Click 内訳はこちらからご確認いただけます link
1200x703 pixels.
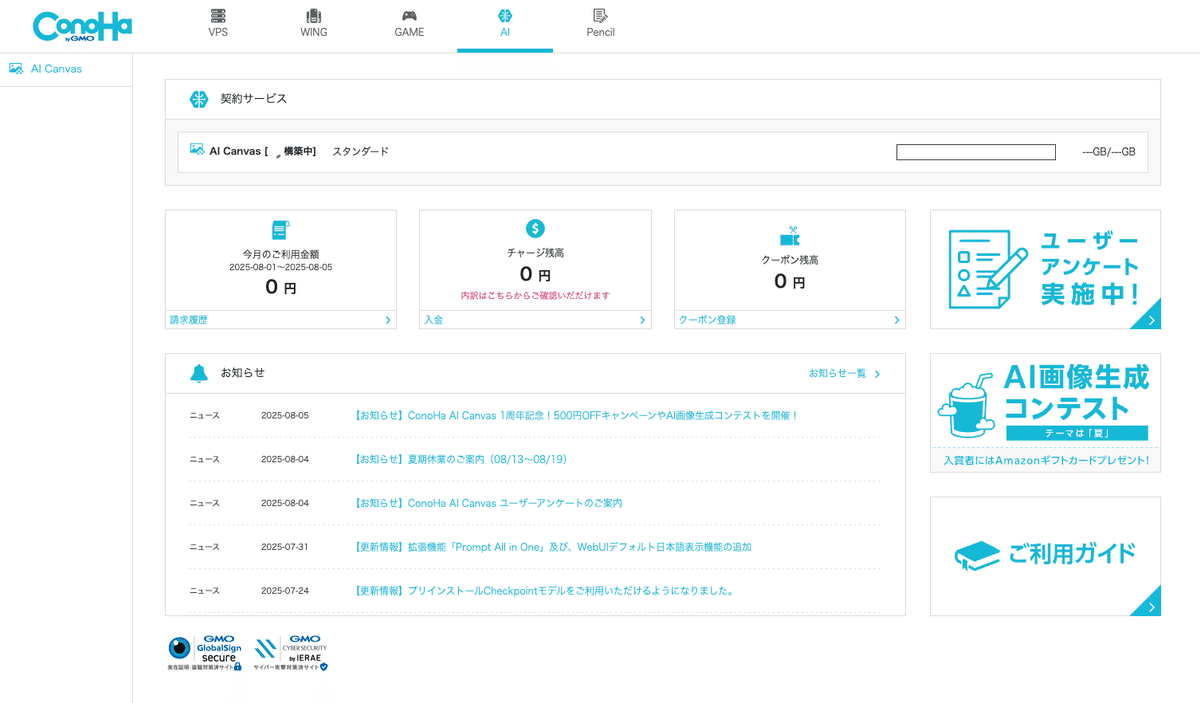(x=535, y=296)
